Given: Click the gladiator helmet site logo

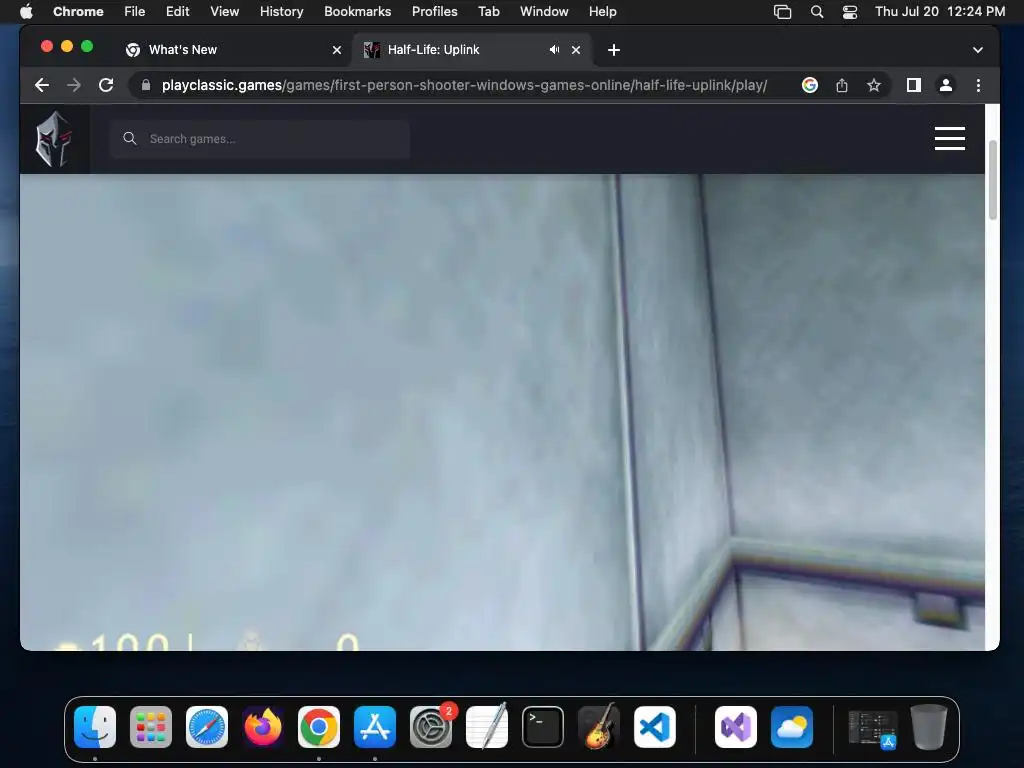Looking at the screenshot, I should point(54,138).
